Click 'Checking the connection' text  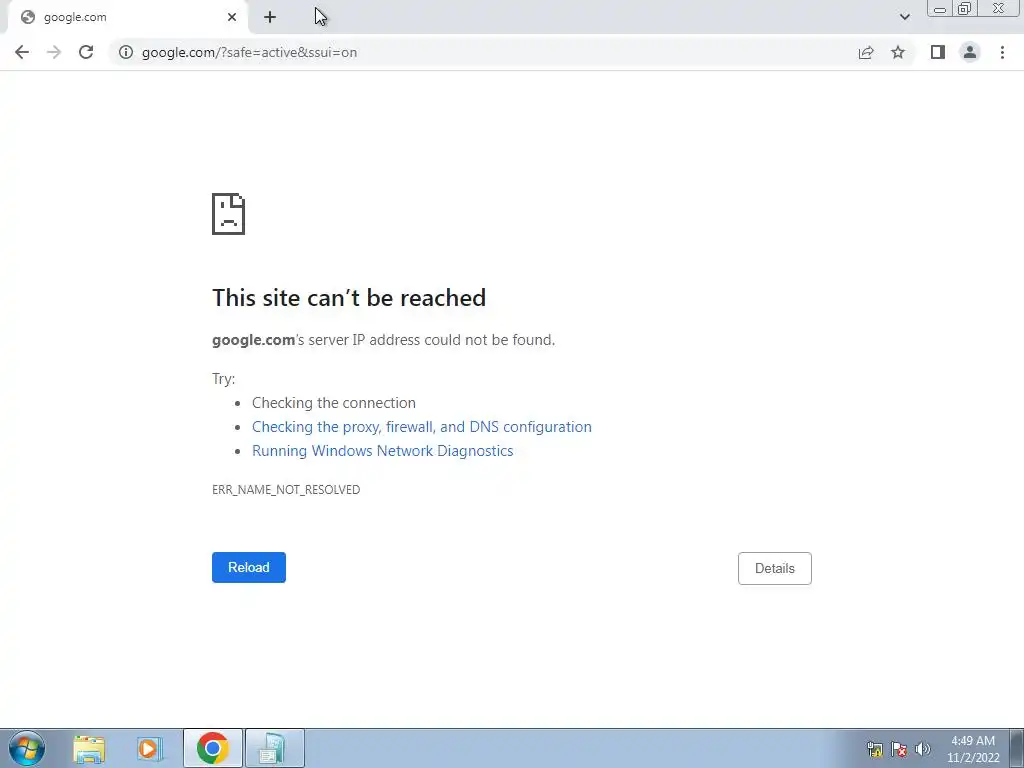[334, 403]
